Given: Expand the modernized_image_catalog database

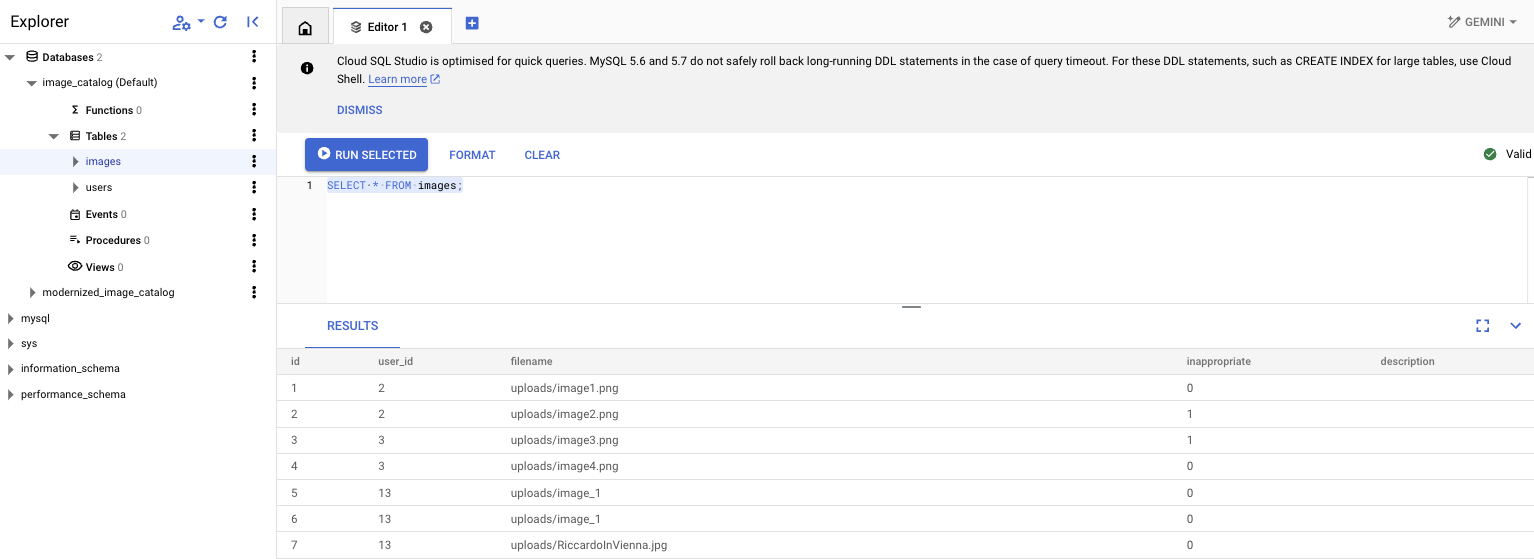Looking at the screenshot, I should (x=32, y=293).
